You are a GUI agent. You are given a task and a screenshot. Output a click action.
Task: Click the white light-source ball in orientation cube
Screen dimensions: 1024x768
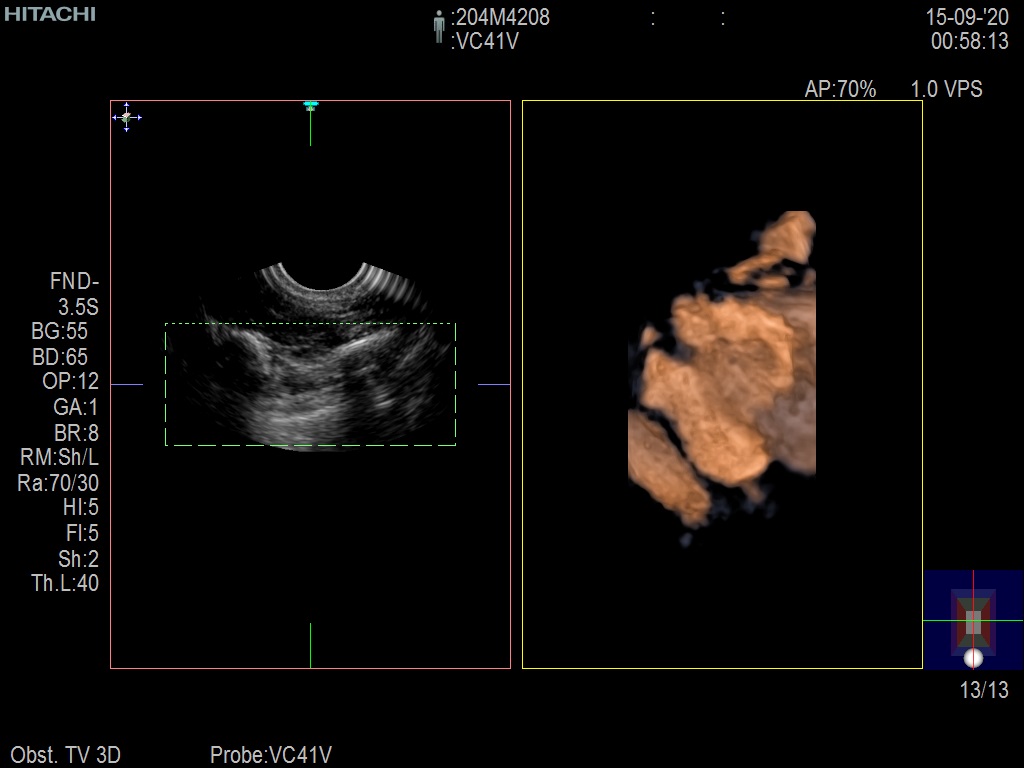(x=973, y=658)
